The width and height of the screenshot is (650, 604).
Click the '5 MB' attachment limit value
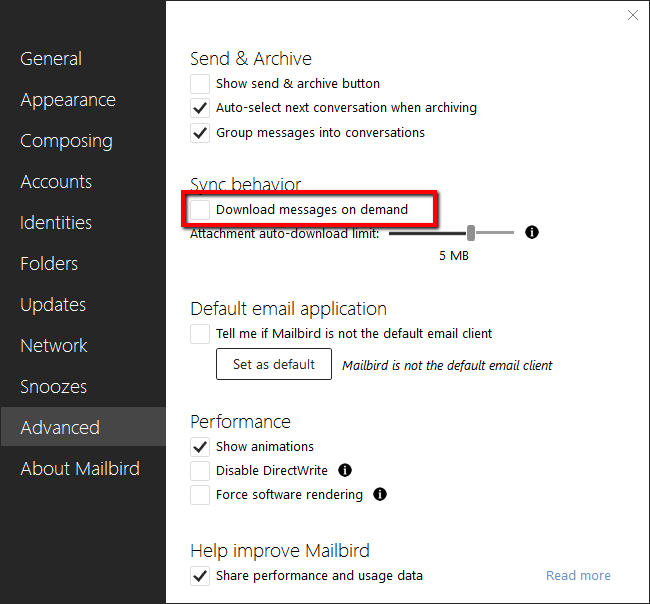pyautogui.click(x=454, y=255)
